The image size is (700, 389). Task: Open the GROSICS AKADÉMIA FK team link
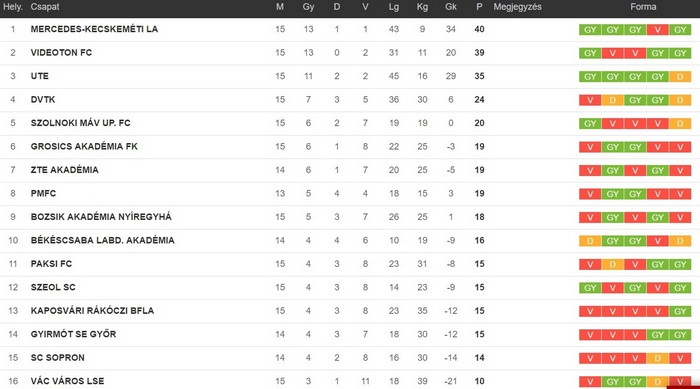tap(84, 146)
